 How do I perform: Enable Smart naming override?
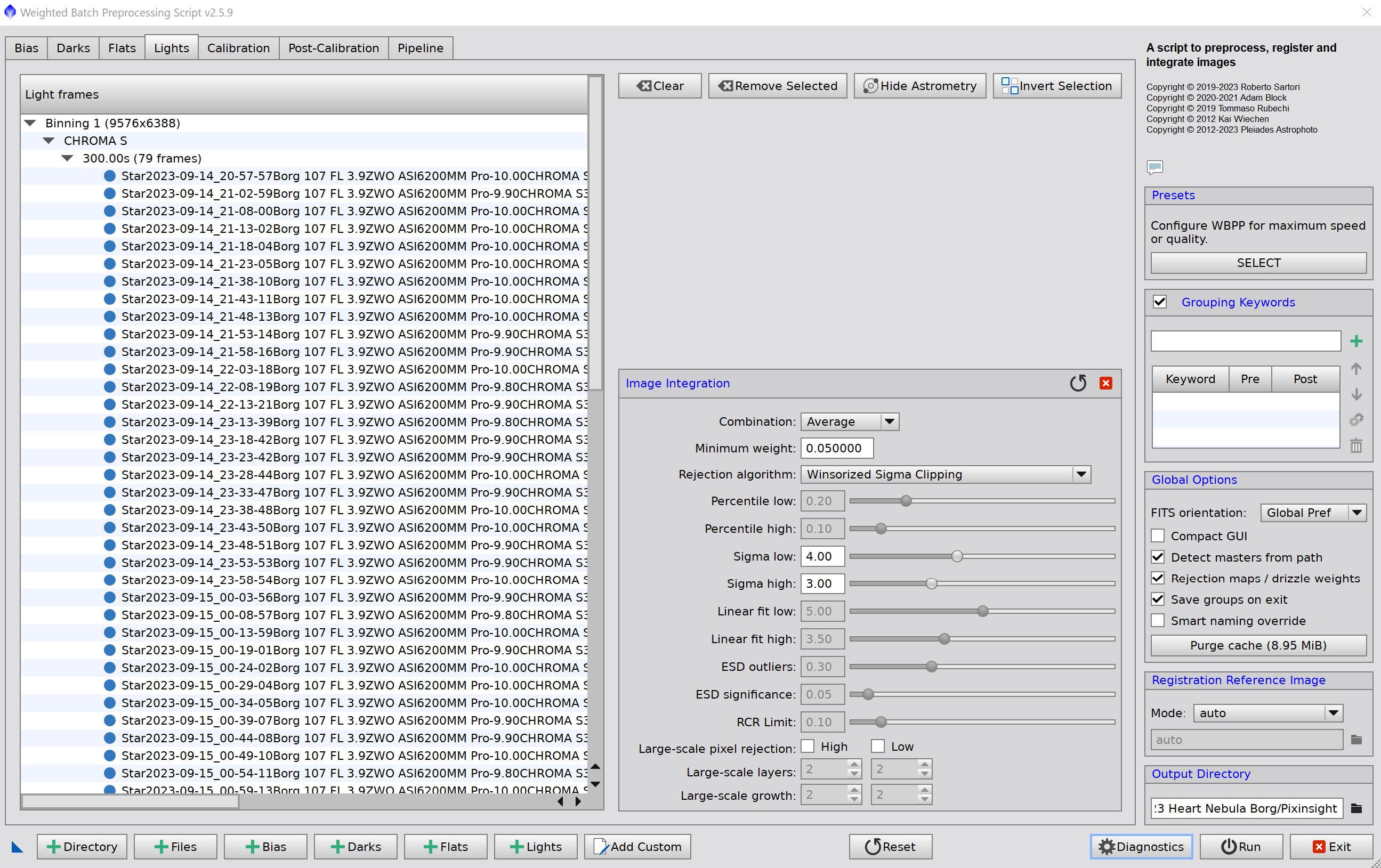point(1158,621)
